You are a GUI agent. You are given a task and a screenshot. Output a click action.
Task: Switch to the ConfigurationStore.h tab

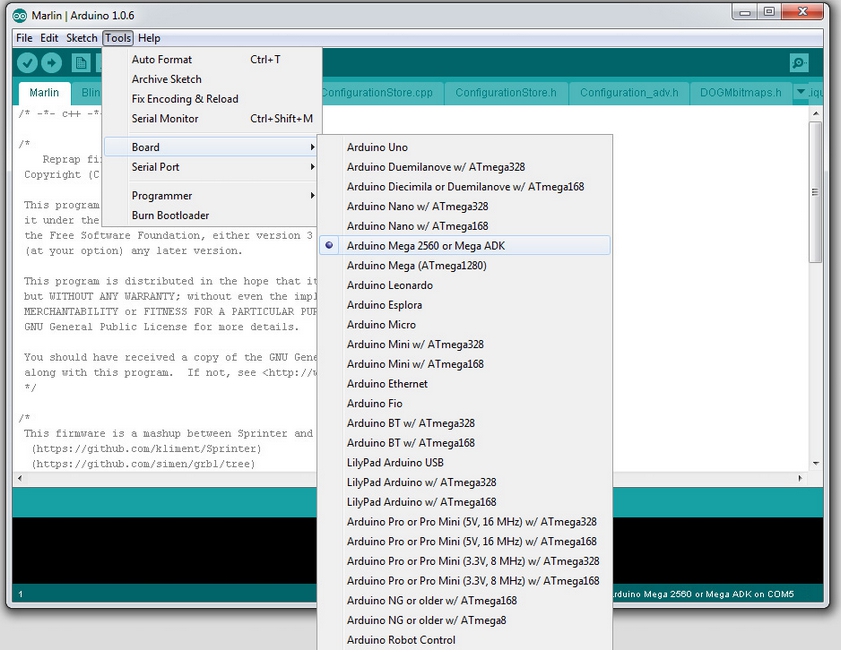click(506, 93)
